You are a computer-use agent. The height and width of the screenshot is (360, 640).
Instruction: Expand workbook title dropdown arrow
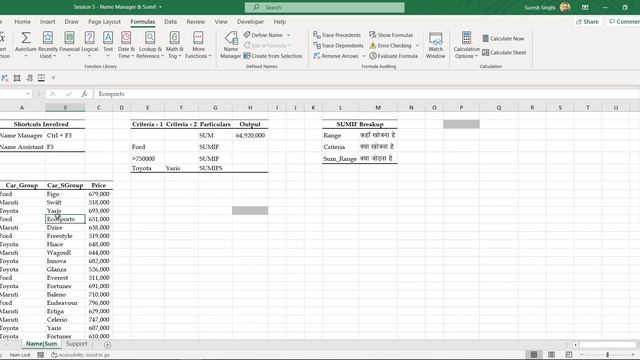point(160,7)
